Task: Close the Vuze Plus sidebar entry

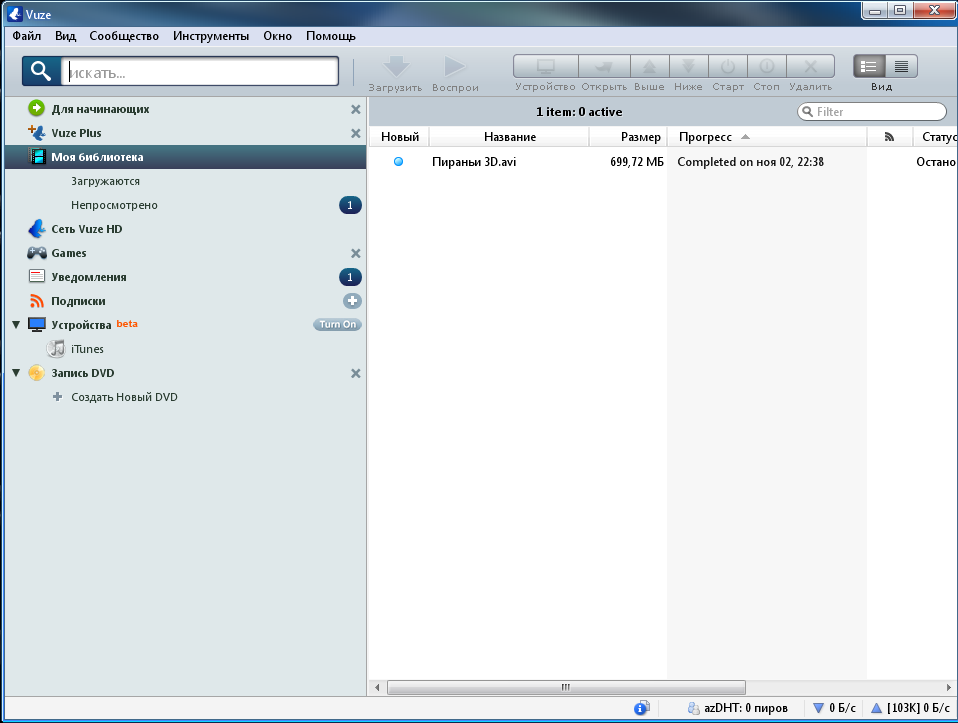Action: [356, 133]
